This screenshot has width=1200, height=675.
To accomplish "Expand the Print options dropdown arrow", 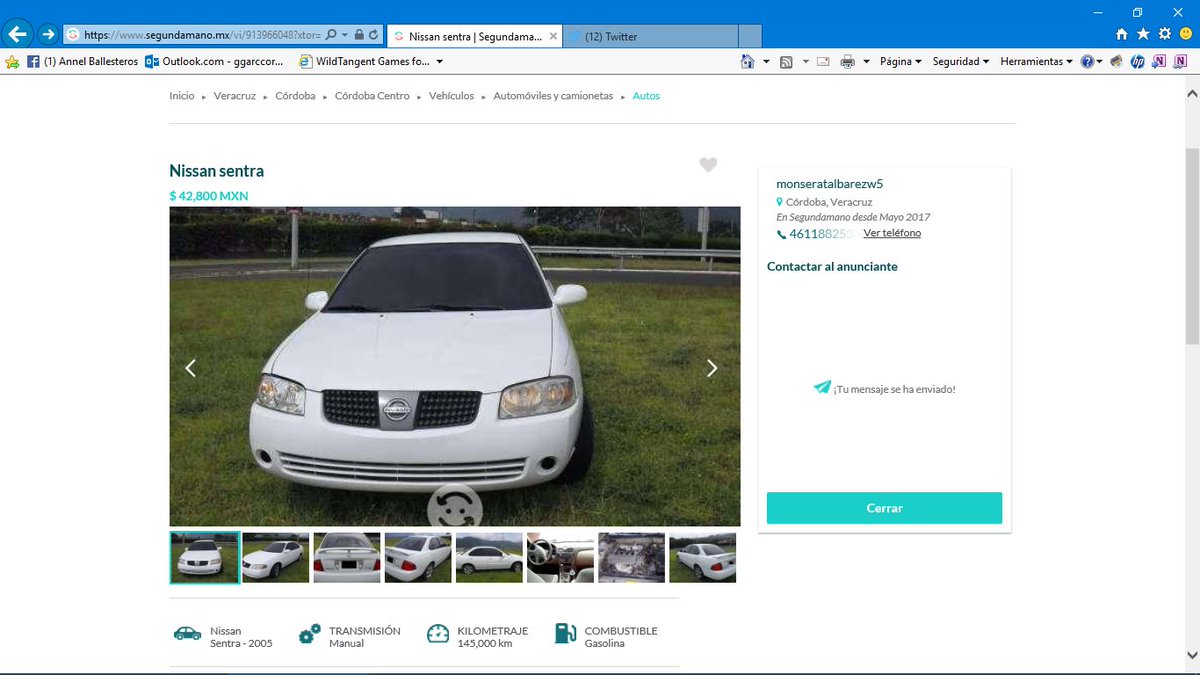I will point(866,62).
